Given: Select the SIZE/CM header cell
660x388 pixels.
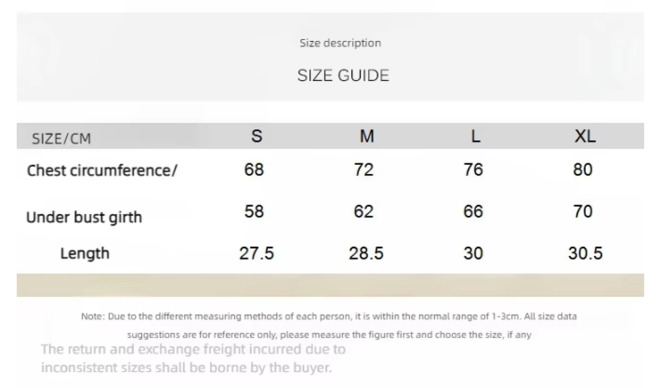Looking at the screenshot, I should 61,138.
